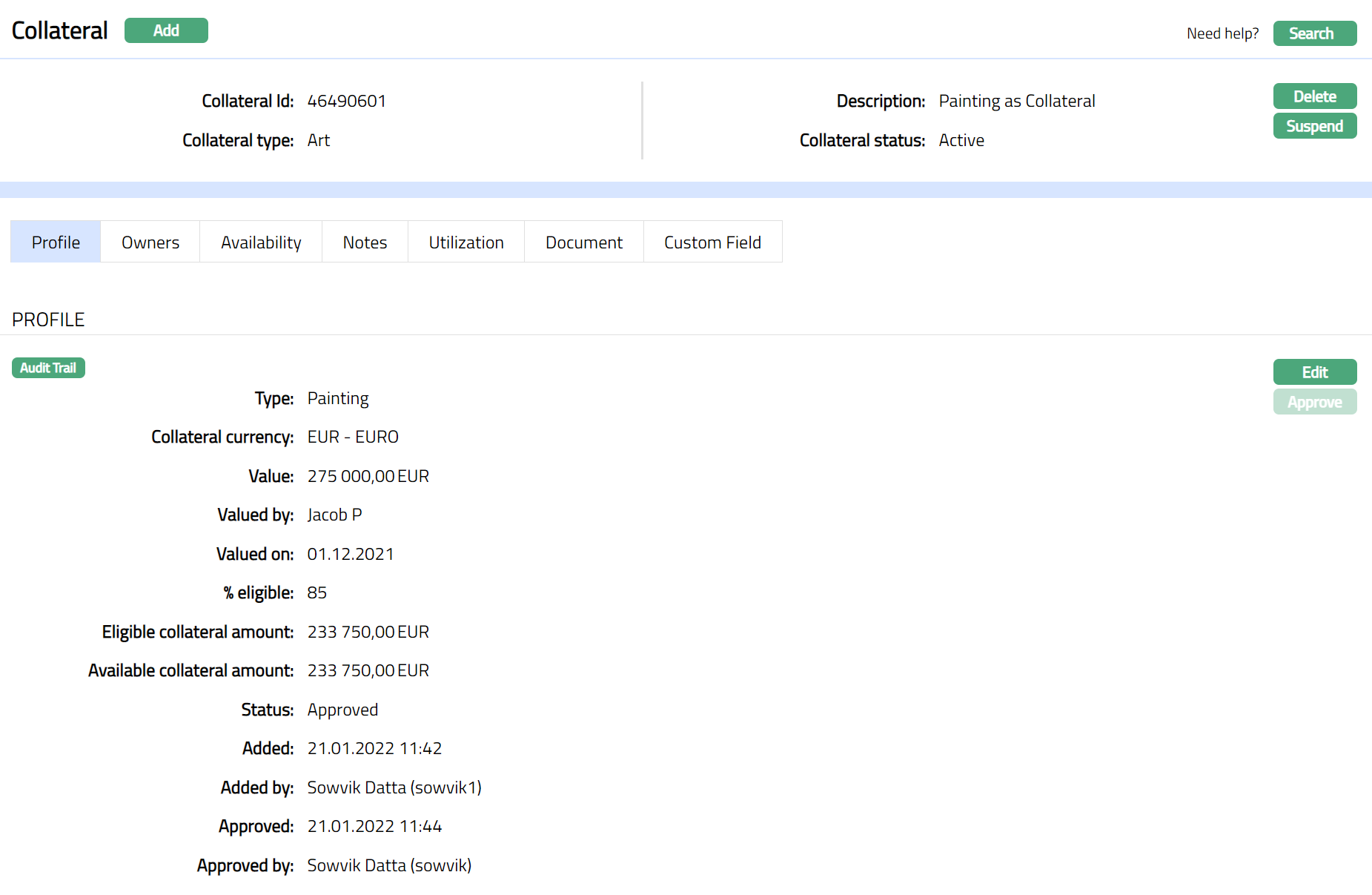The image size is (1372, 895).
Task: Open the Custom Field tab
Action: pyautogui.click(x=712, y=242)
